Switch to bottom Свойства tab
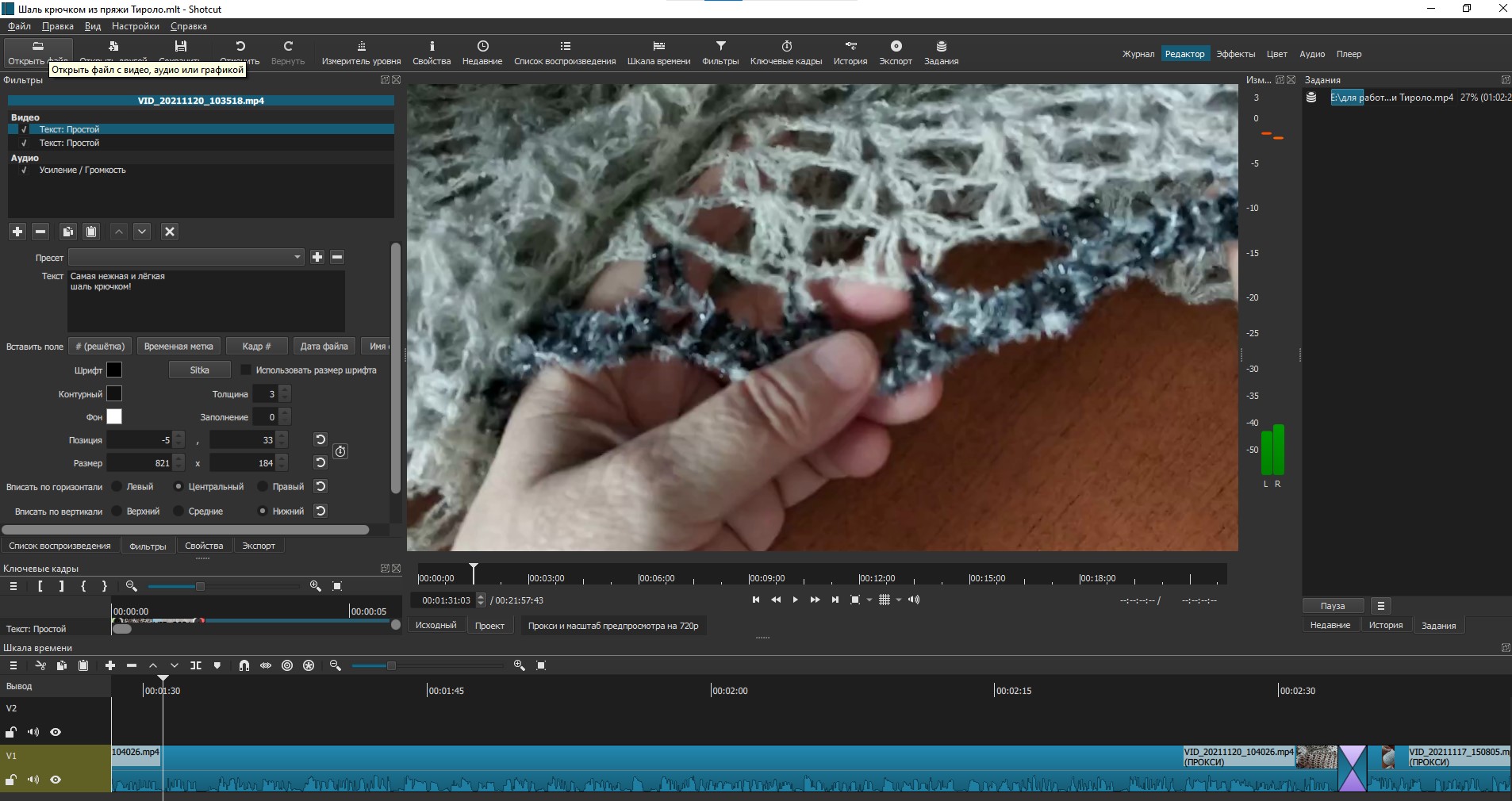Screen dimensions: 1512x801 (204, 546)
